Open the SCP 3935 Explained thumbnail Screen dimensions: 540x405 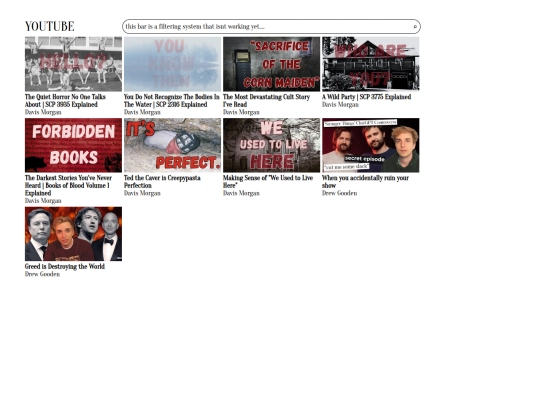click(x=73, y=64)
